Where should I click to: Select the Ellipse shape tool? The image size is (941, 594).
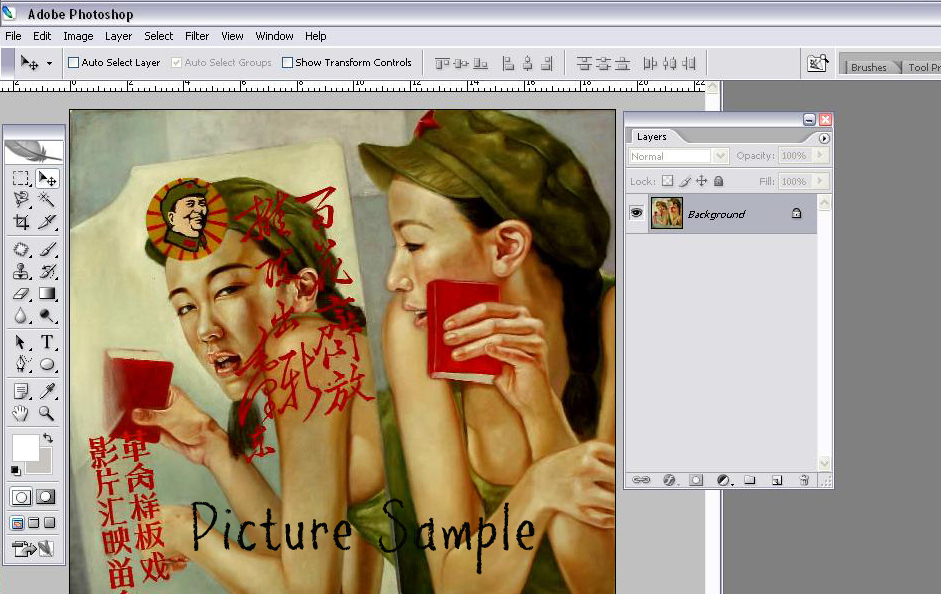tap(47, 364)
